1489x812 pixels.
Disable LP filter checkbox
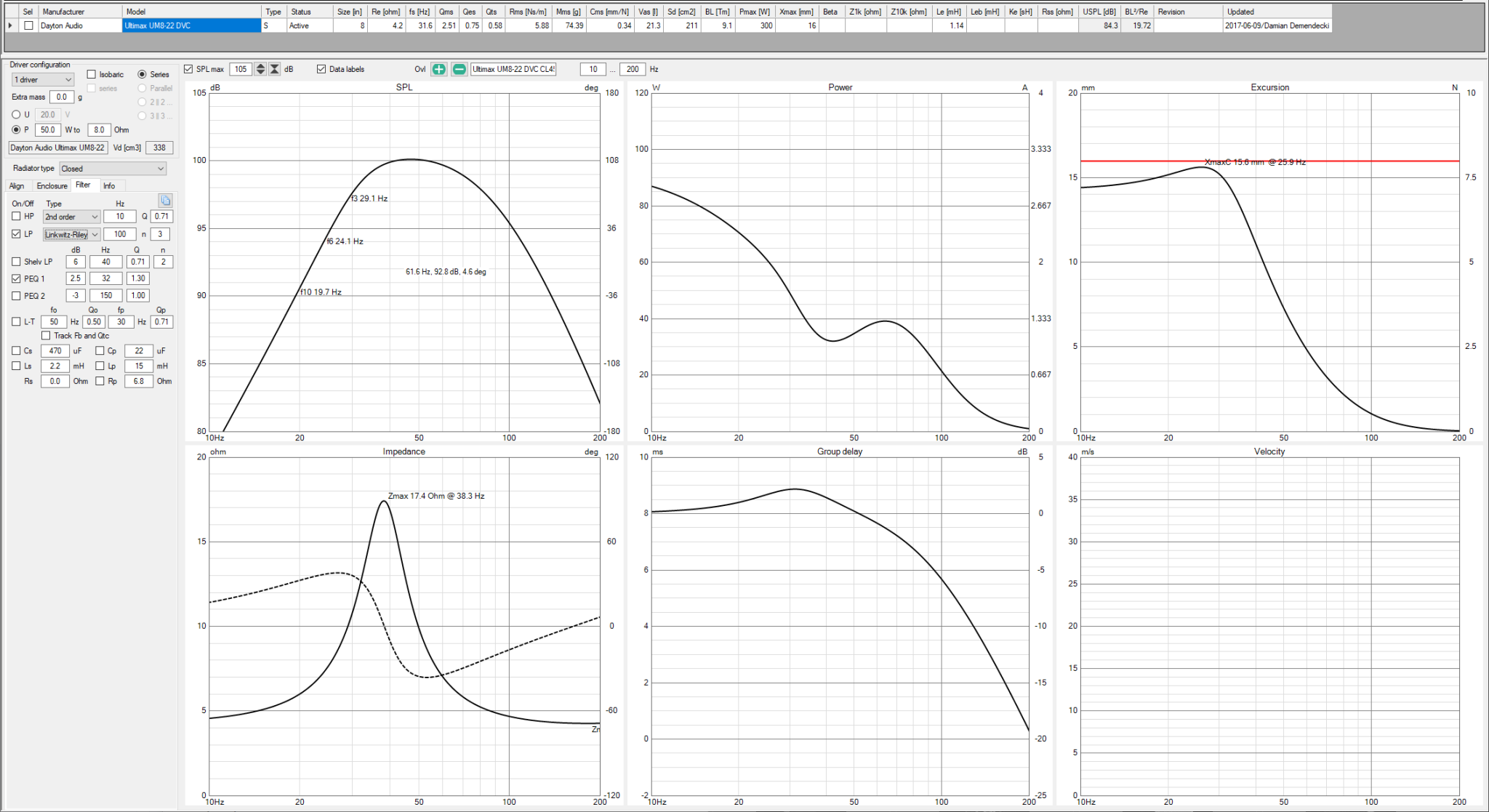(16, 234)
